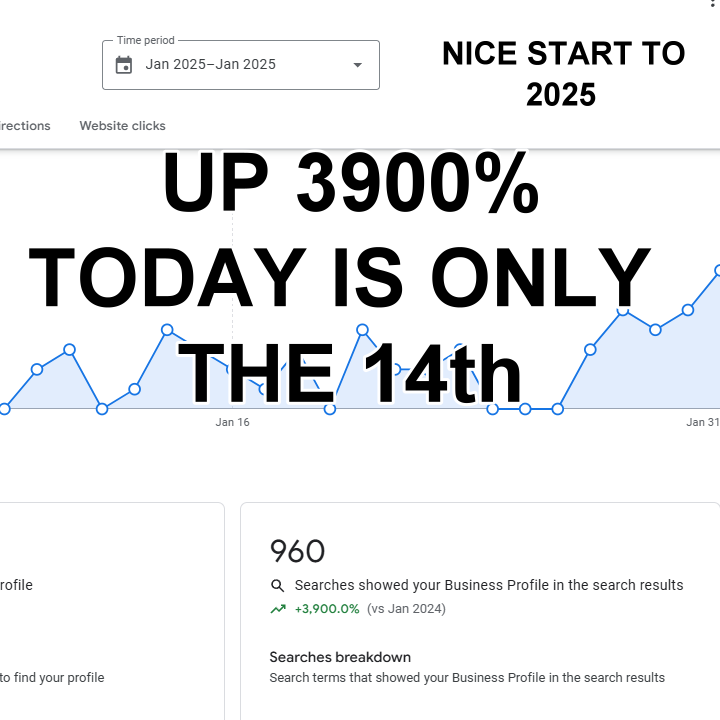
Task: Click the magnifier icon beside Searches showed text
Action: tap(278, 586)
